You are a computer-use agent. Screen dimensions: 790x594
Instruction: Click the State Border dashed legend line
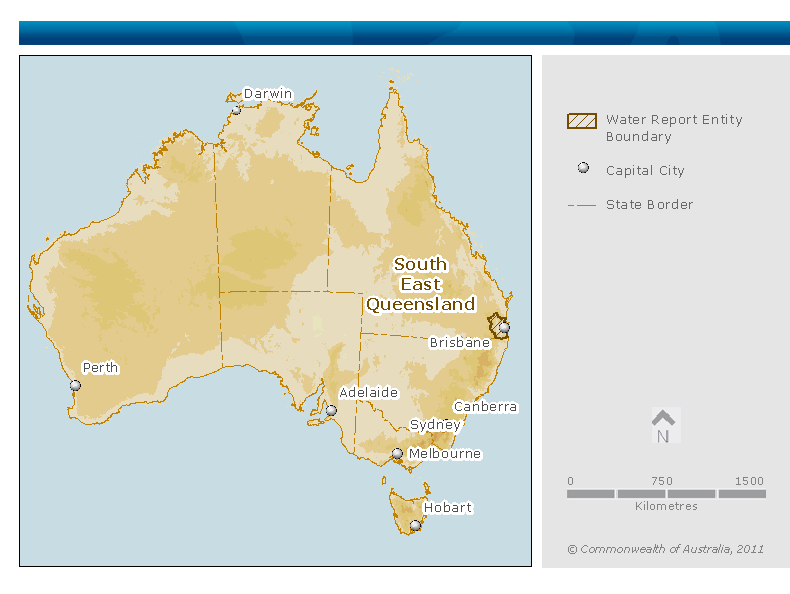(x=582, y=205)
